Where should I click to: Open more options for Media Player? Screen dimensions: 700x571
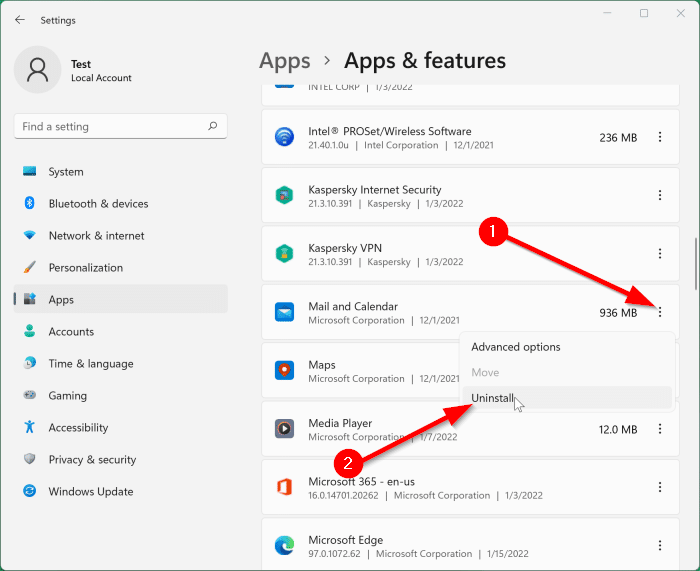coord(660,429)
